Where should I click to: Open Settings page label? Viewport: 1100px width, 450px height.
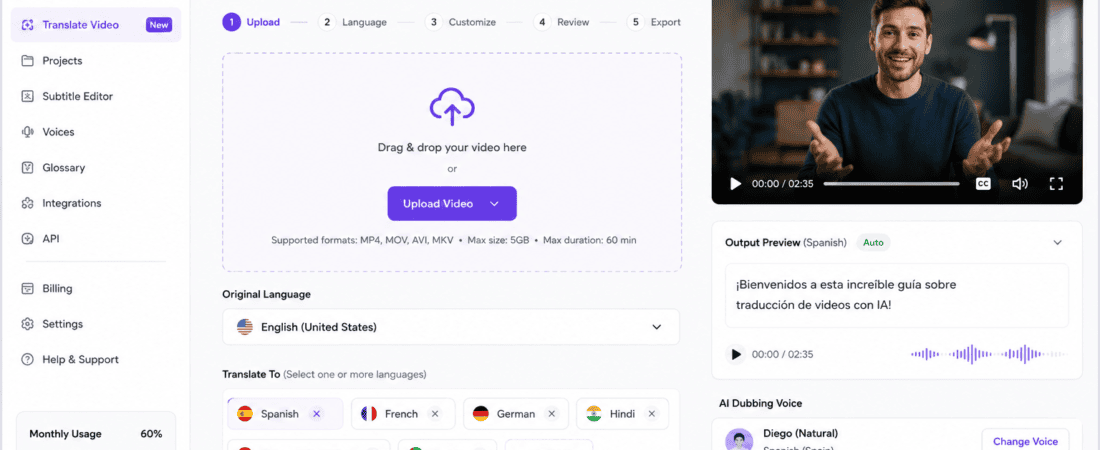point(62,324)
